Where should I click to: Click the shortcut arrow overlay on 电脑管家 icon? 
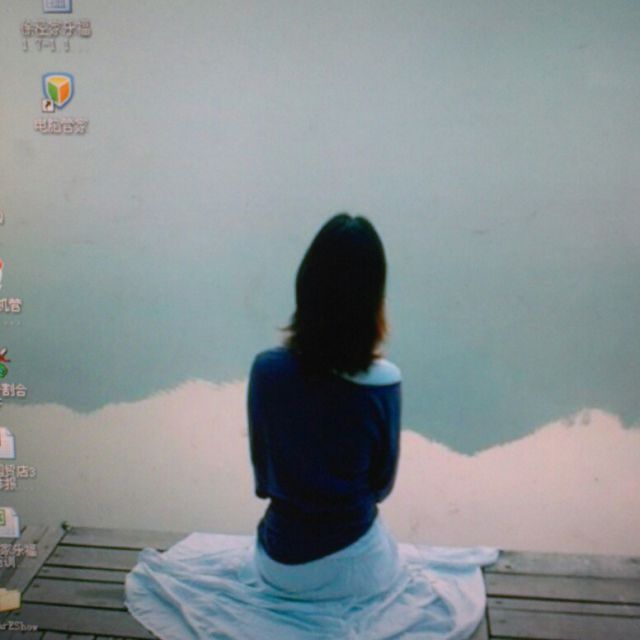coord(47,105)
